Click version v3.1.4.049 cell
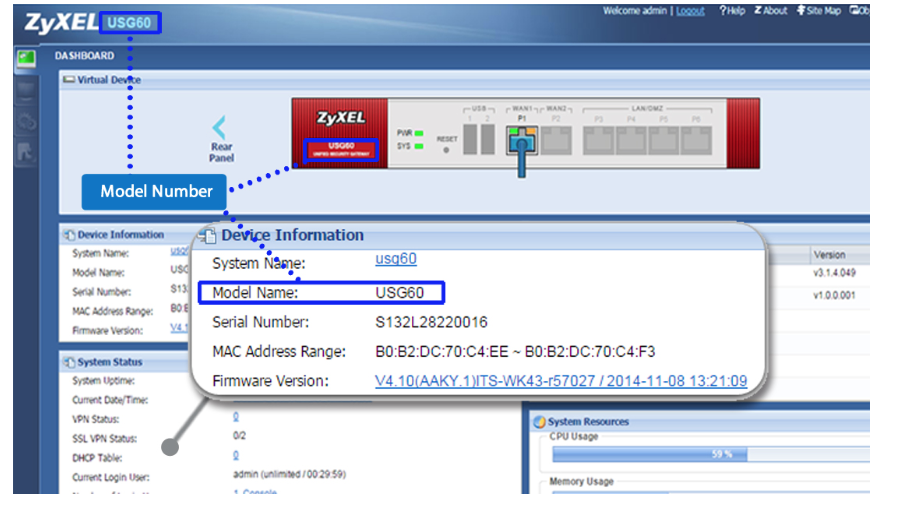Screen dimensions: 904x505 click(x=834, y=273)
